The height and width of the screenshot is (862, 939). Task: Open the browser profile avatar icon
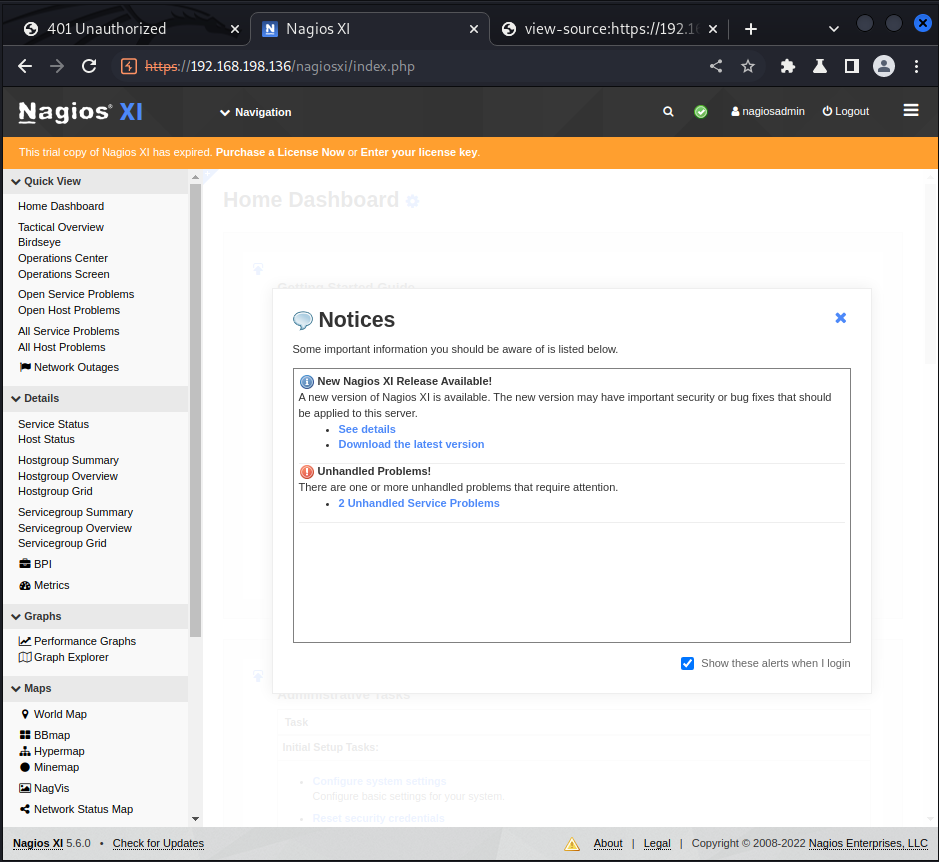point(883,66)
